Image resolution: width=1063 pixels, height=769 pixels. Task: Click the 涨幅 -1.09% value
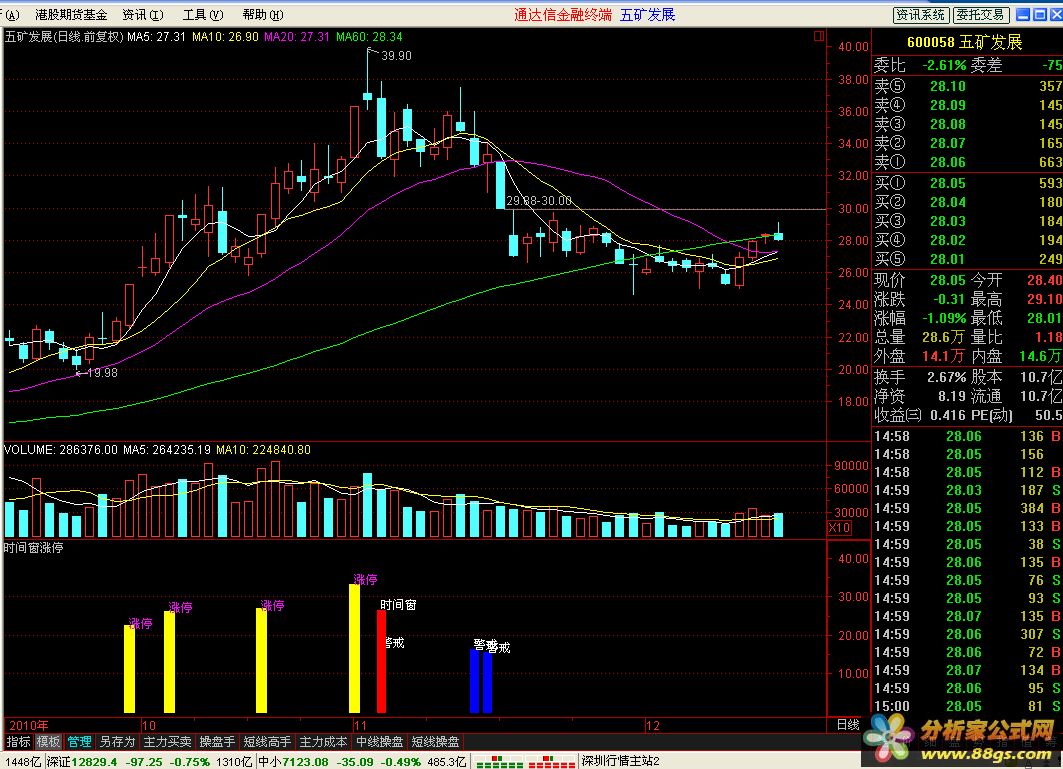pos(944,318)
